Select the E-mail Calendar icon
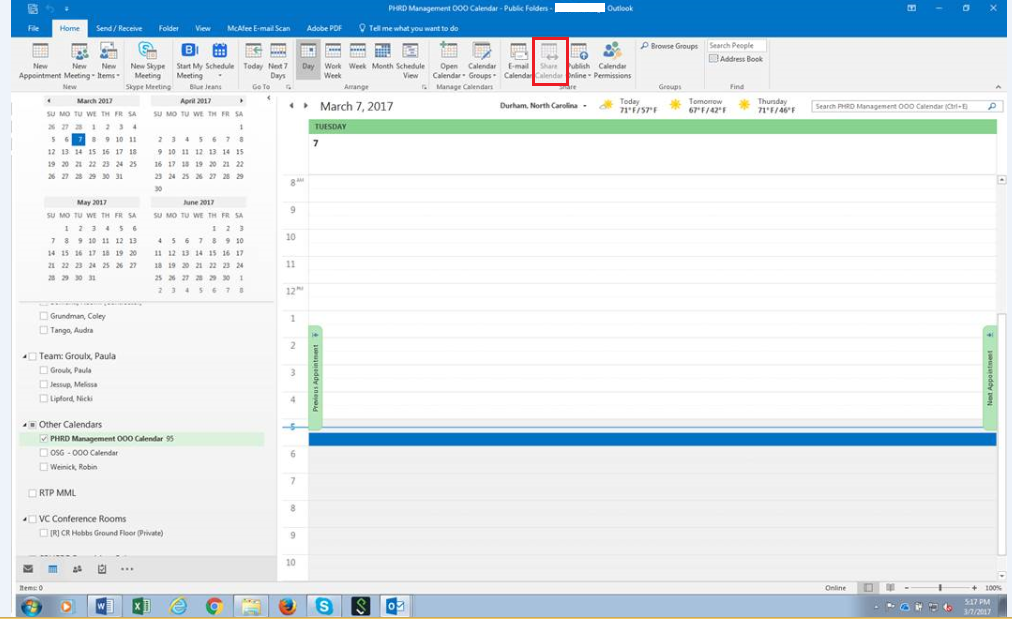Image resolution: width=1012 pixels, height=619 pixels. point(519,60)
